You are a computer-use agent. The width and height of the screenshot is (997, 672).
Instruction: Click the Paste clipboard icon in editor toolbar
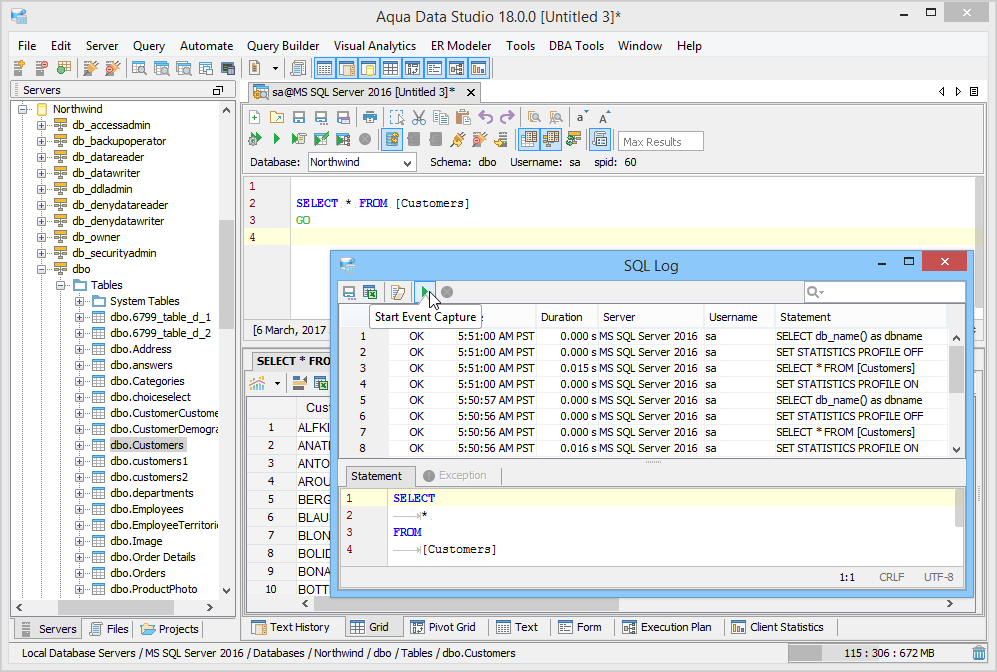463,117
